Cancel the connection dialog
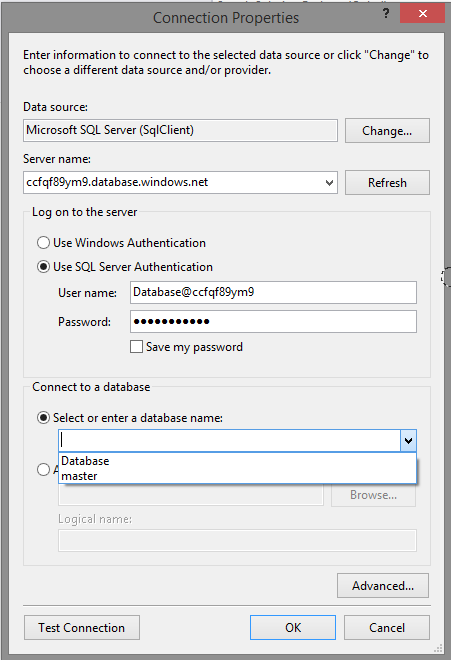 (387, 628)
